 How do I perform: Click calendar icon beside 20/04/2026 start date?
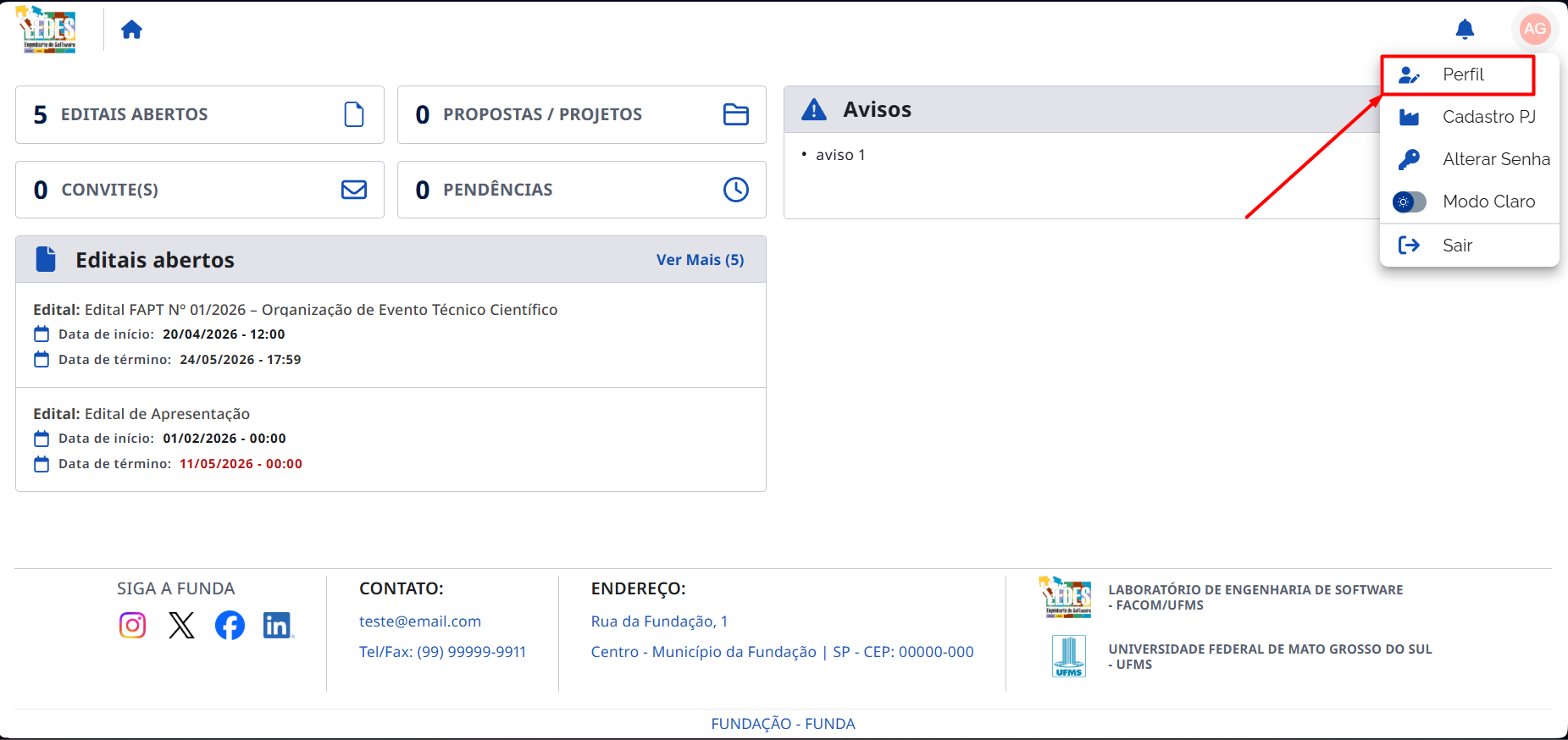[42, 334]
